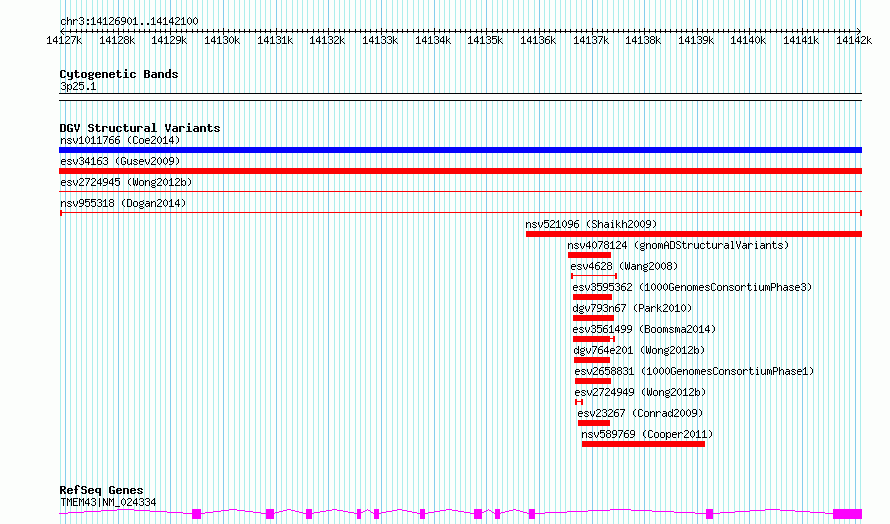Image resolution: width=890 pixels, height=524 pixels.
Task: Click the TMEM43|NM_024334 gene label
Action: click(108, 502)
